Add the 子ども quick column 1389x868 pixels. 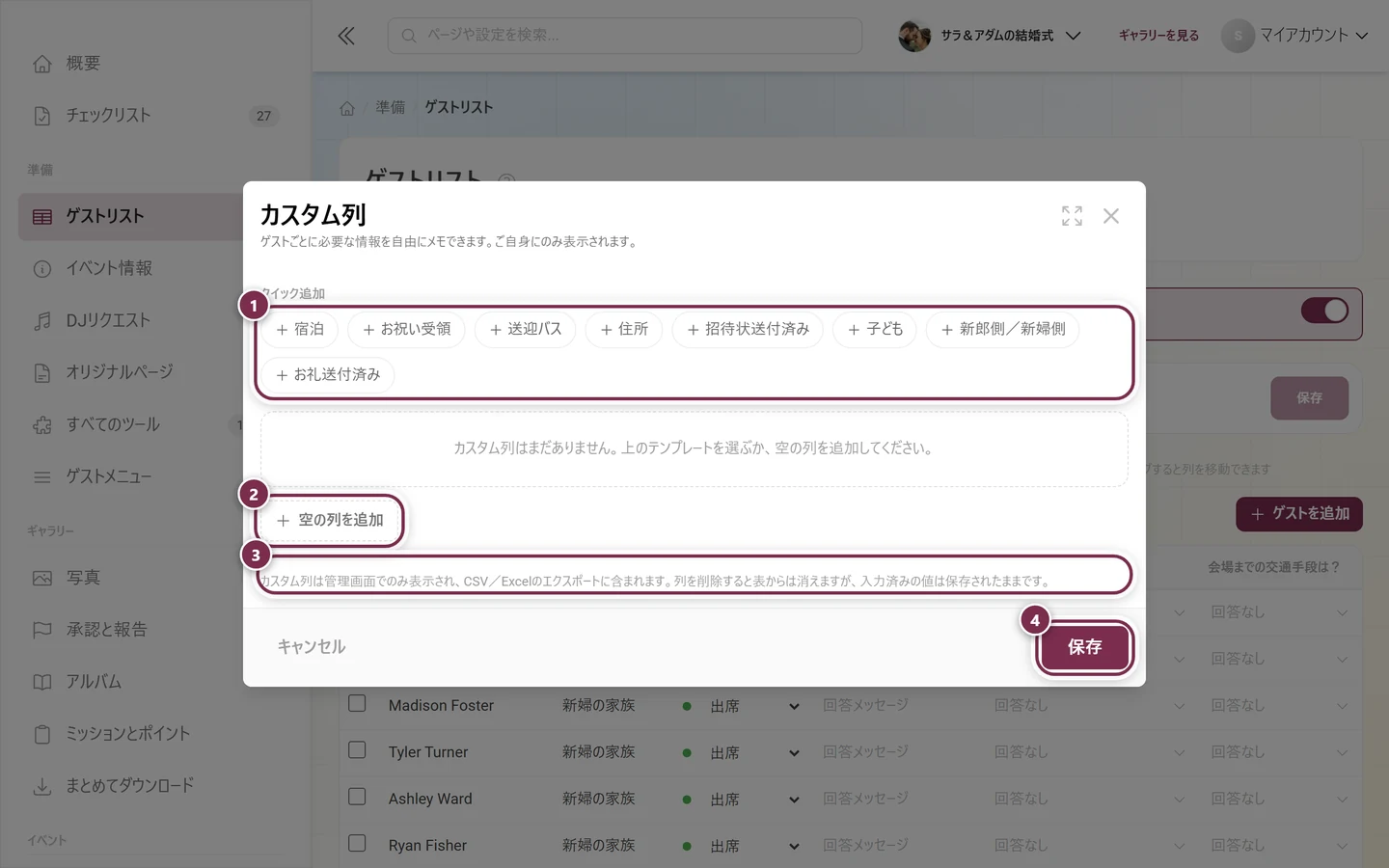pyautogui.click(x=875, y=329)
